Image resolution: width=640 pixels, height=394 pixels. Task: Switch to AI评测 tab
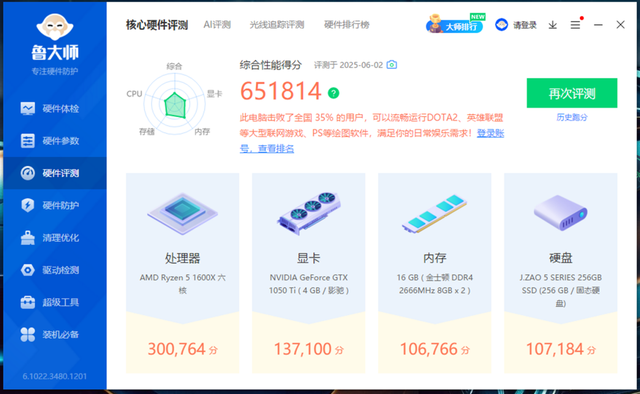tap(217, 25)
